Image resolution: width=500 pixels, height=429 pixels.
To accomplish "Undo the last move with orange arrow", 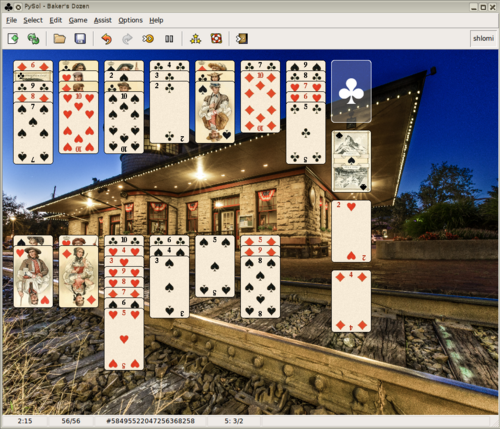I will pos(107,39).
